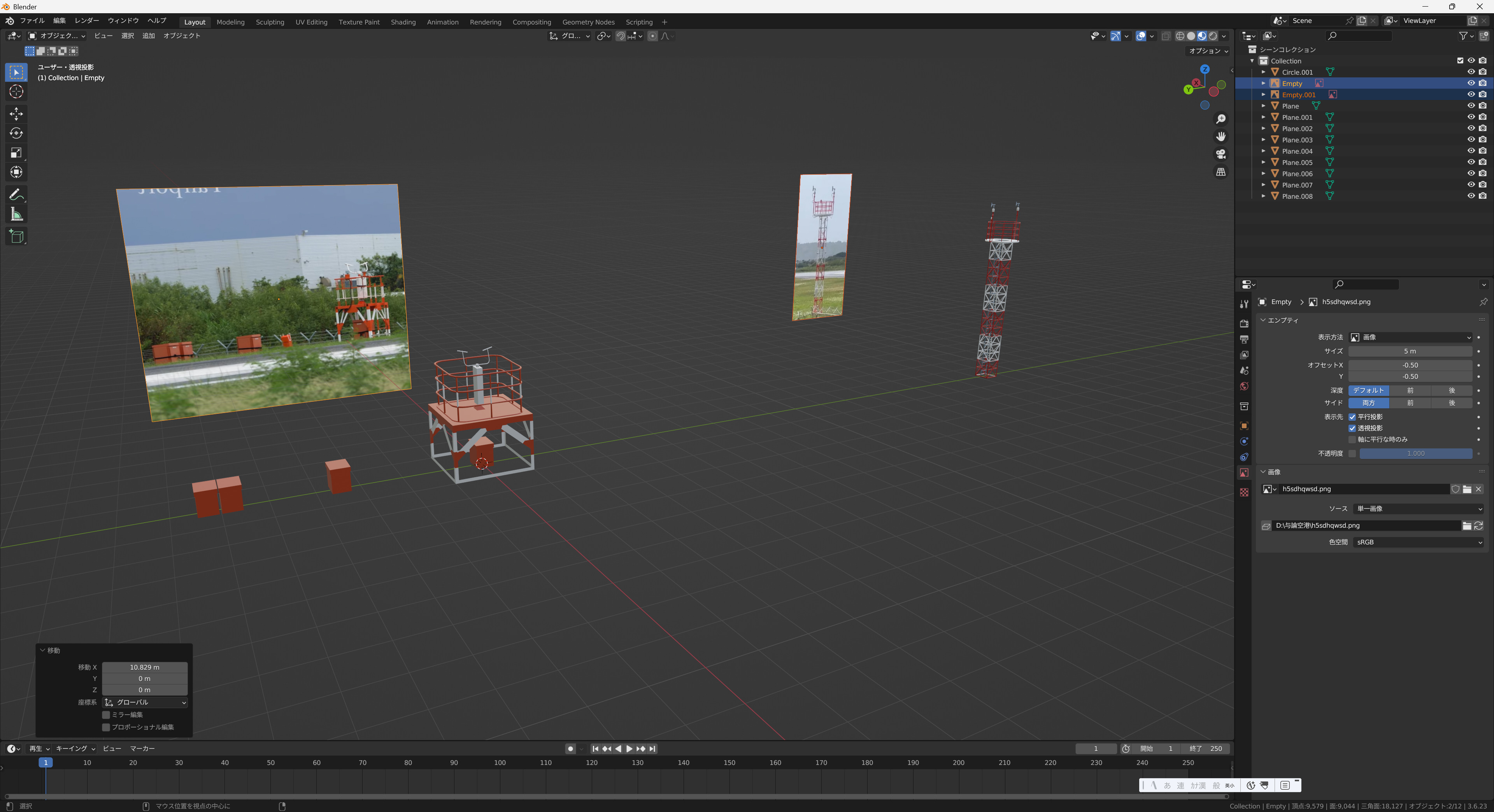The width and height of the screenshot is (1494, 812).
Task: Set 深度 to 前 option
Action: (1410, 391)
